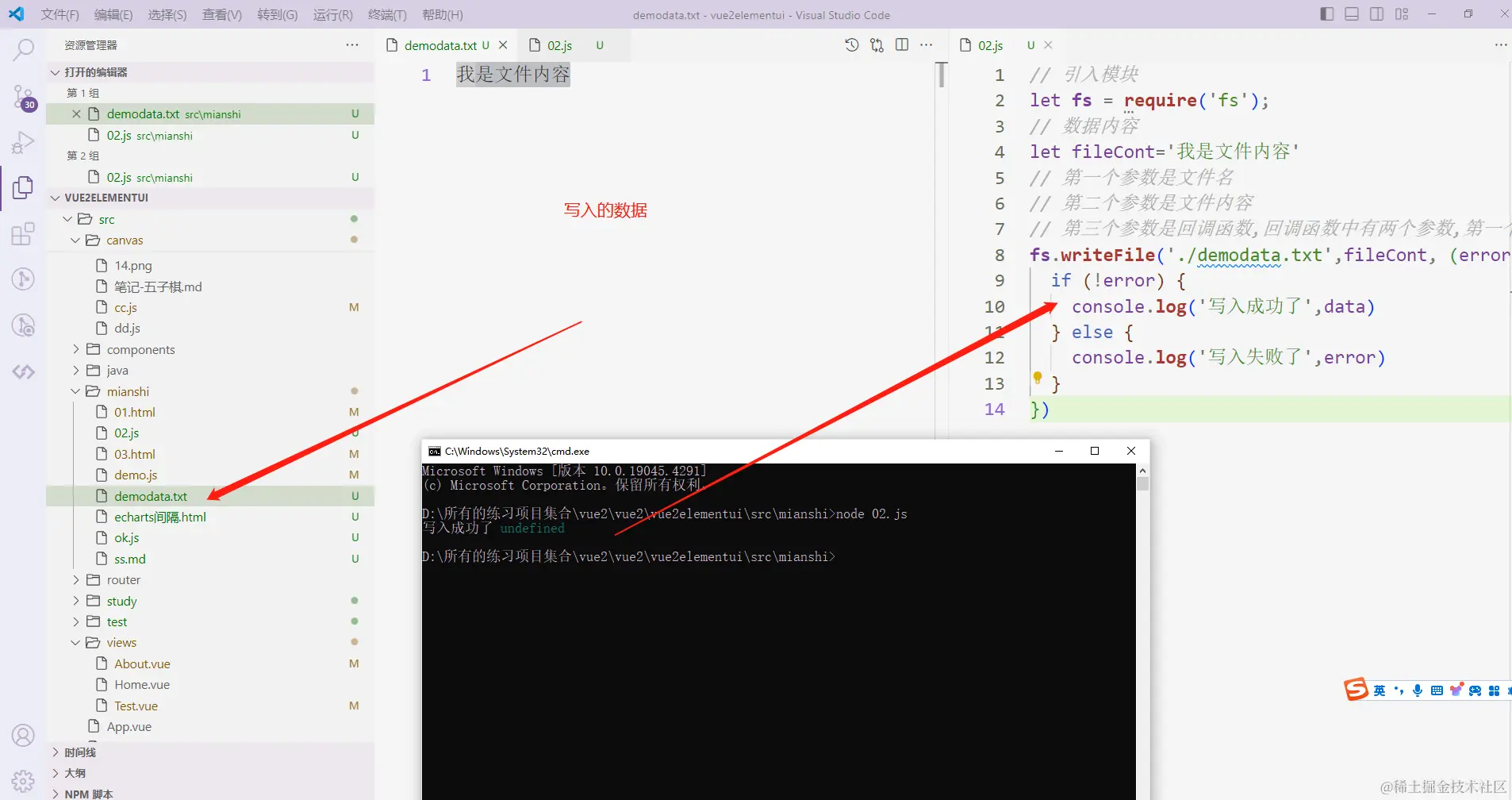
Task: Open the Accounts icon in activity bar
Action: (23, 736)
